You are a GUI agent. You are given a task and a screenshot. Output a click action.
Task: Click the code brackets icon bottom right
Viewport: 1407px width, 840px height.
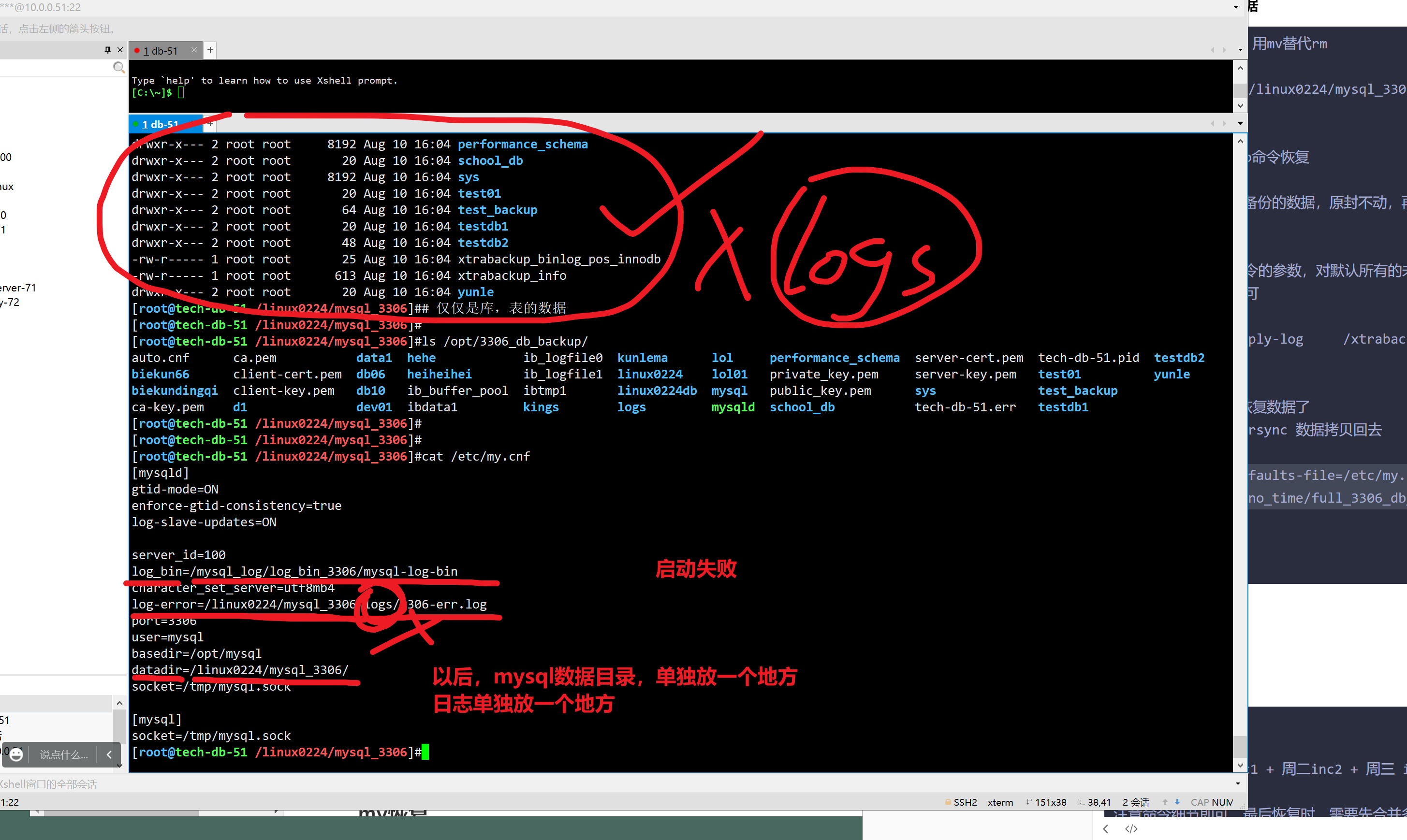tap(1131, 829)
